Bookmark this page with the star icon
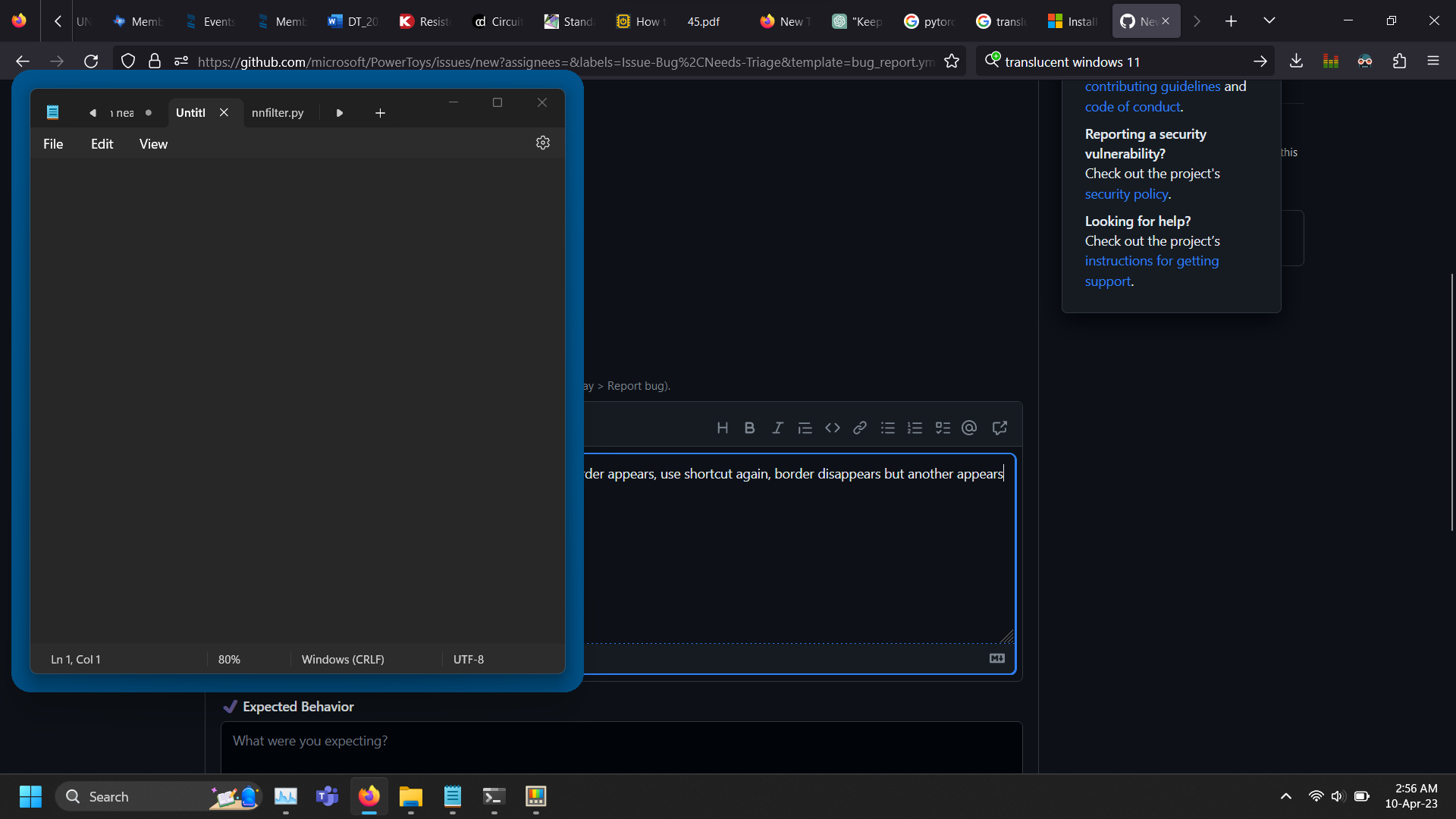This screenshot has height=819, width=1456. click(952, 61)
